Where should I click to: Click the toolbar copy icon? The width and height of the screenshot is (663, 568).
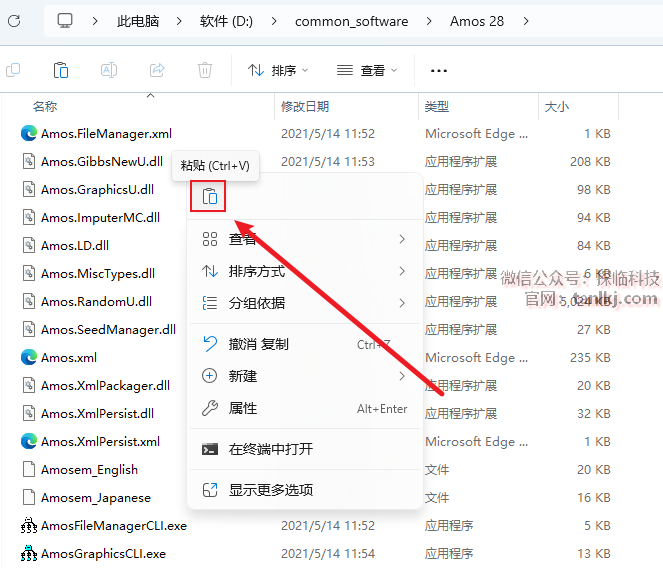click(13, 70)
